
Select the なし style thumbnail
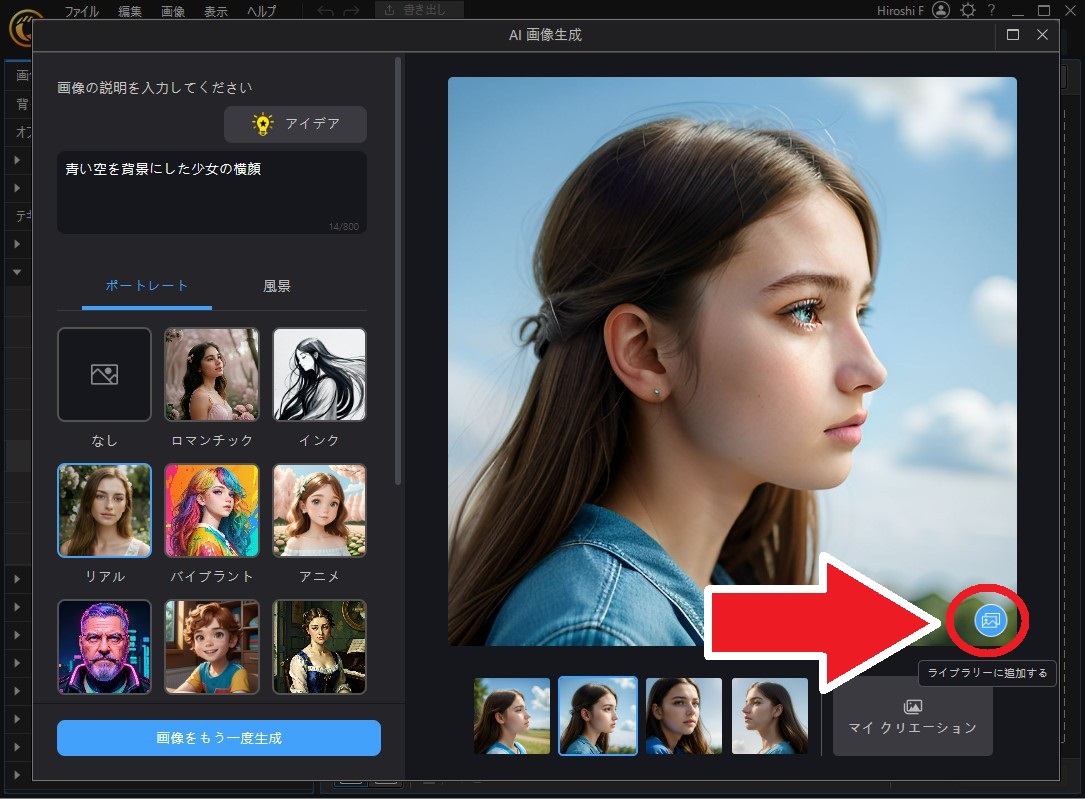point(104,374)
